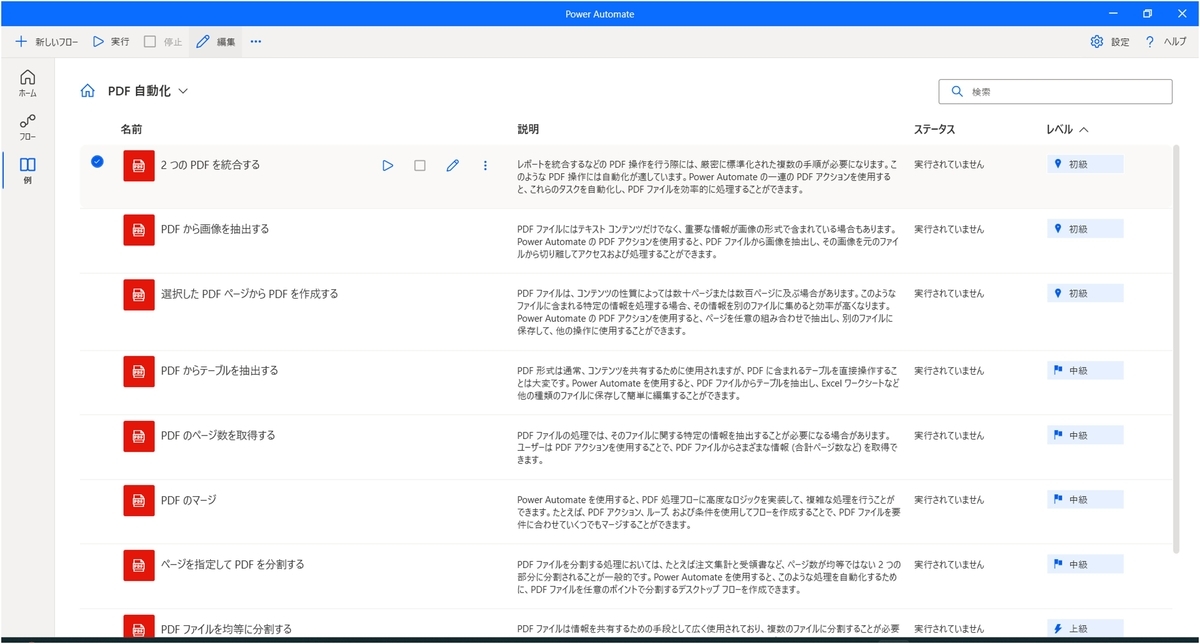Click 中級 badge of PDF からテーブルを抽出する
The height and width of the screenshot is (644, 1200).
[x=1085, y=370]
